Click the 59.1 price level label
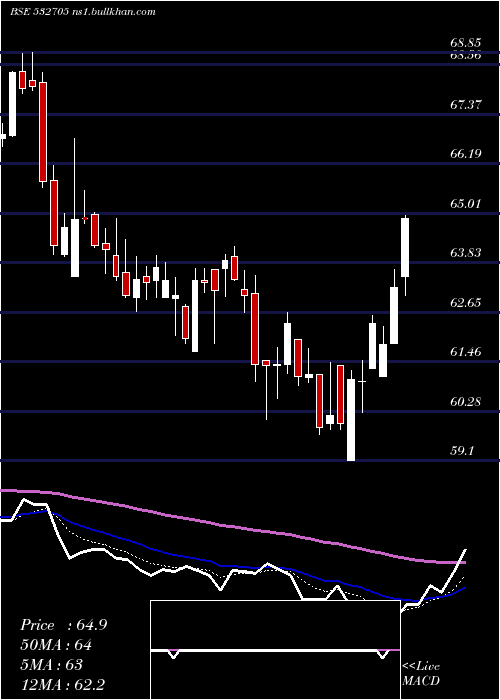This screenshot has width=500, height=700. tap(461, 451)
